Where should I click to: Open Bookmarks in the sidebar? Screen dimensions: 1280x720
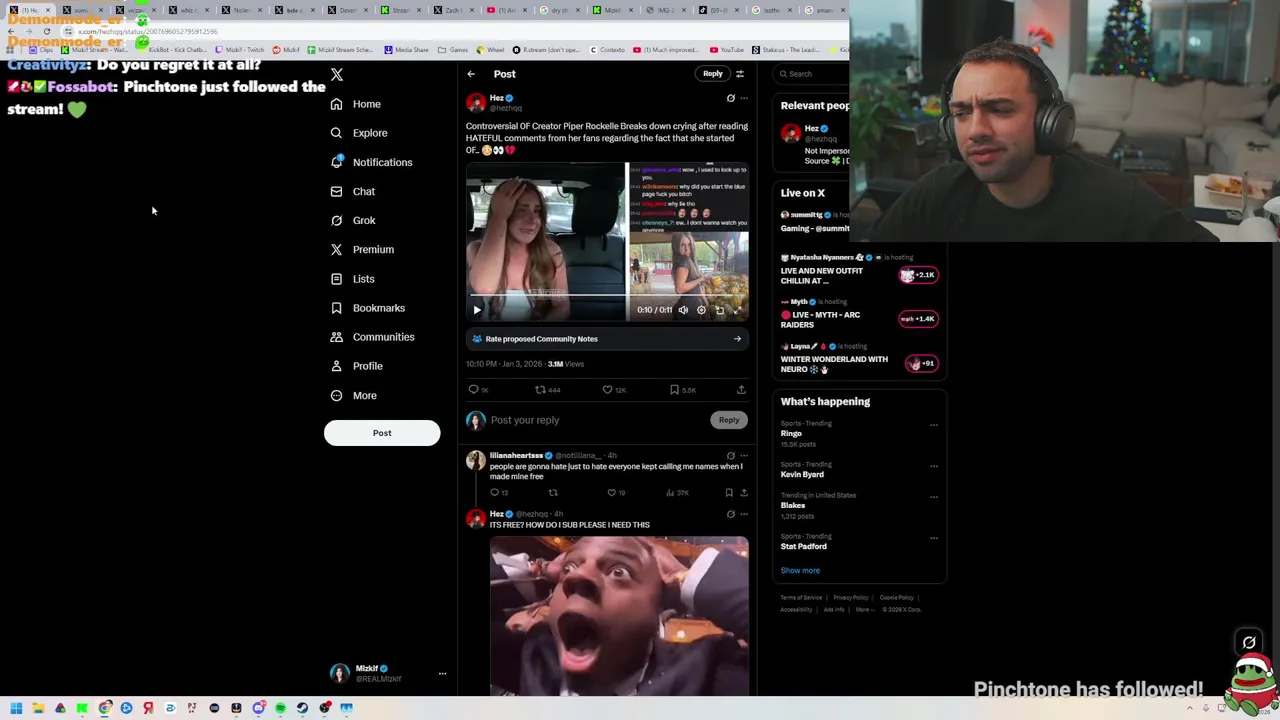(x=368, y=308)
